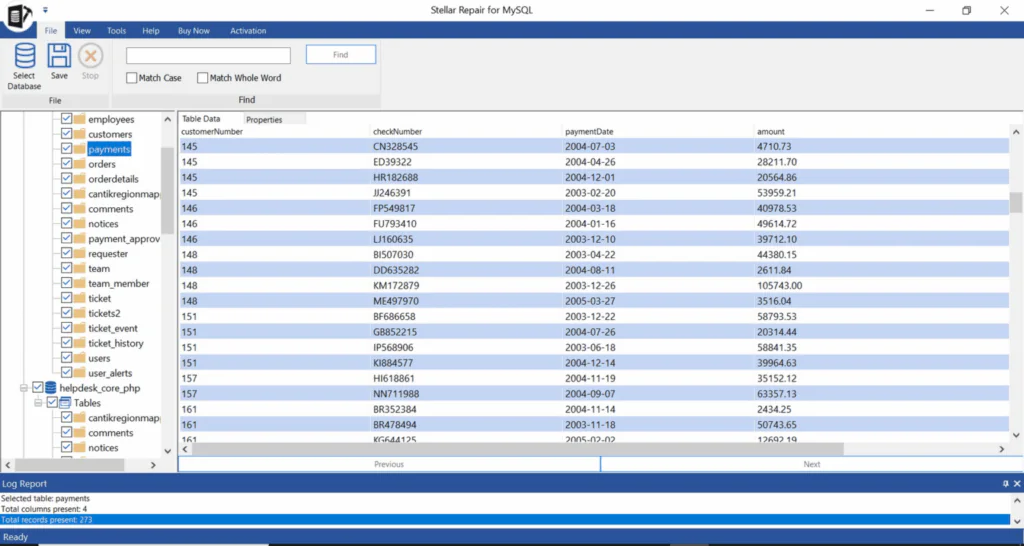Click table data scroll down arrow
This screenshot has height=546, width=1024.
pos(1016,435)
